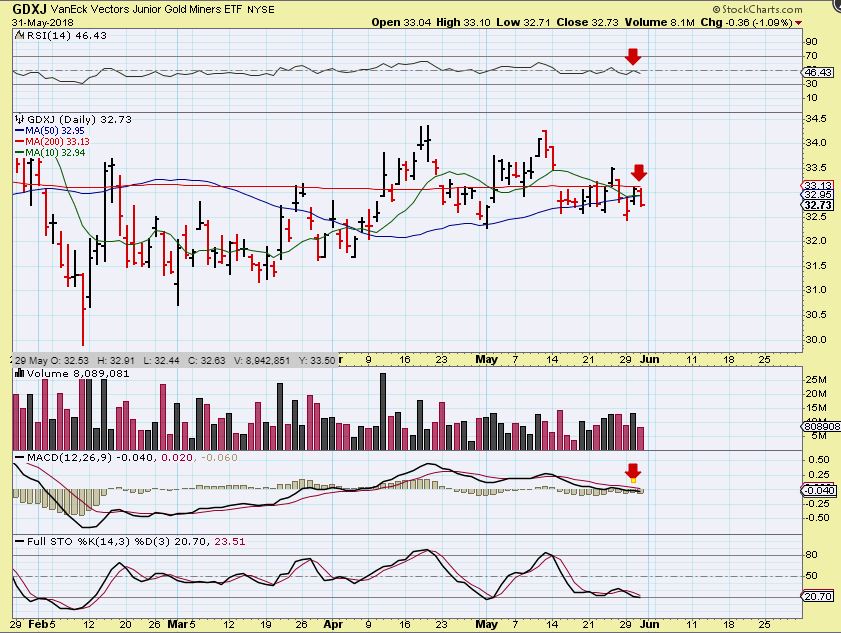Click the MA(200) 33.13 legend text
This screenshot has height=633, width=841.
(57, 142)
